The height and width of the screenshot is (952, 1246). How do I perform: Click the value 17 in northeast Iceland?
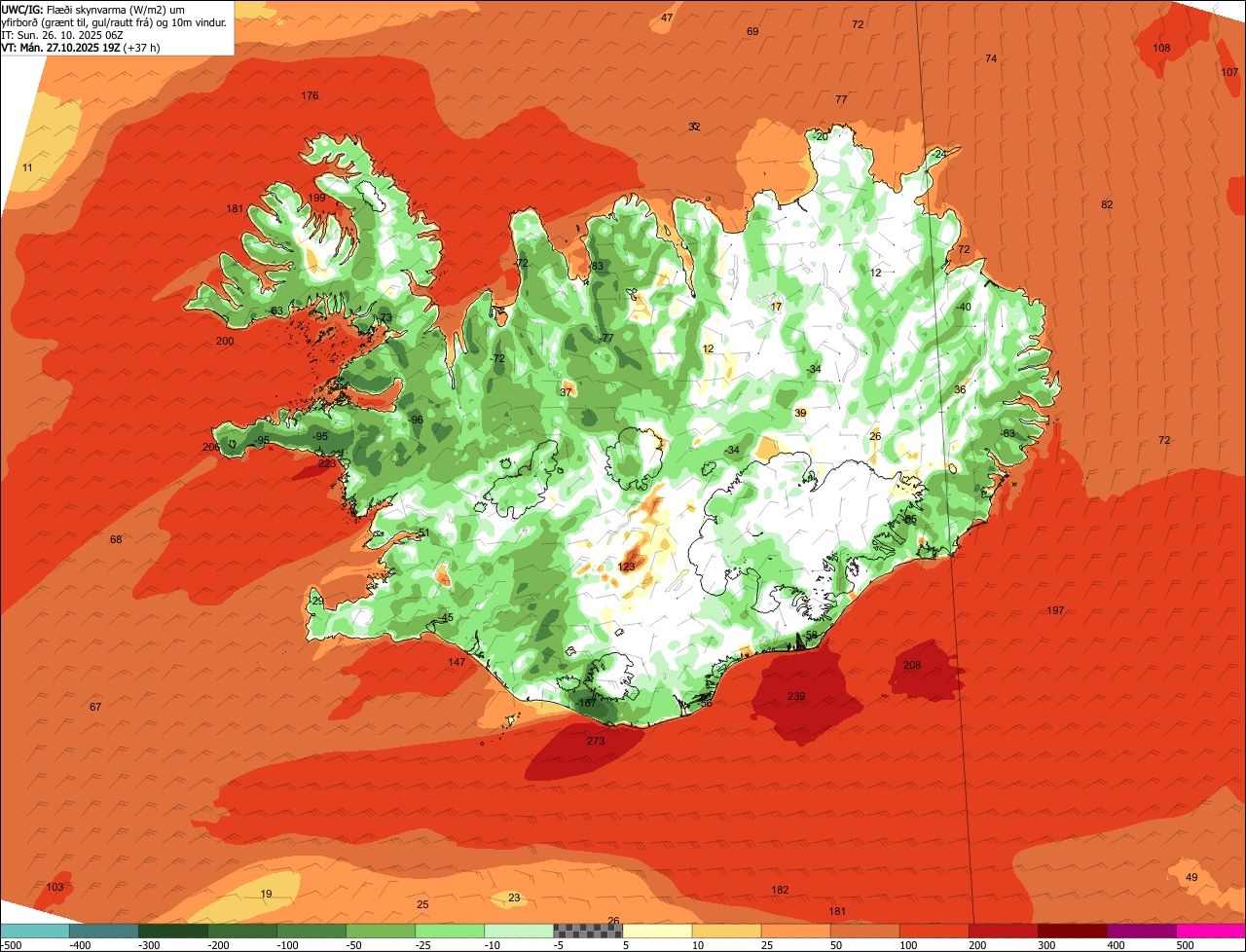coord(776,307)
